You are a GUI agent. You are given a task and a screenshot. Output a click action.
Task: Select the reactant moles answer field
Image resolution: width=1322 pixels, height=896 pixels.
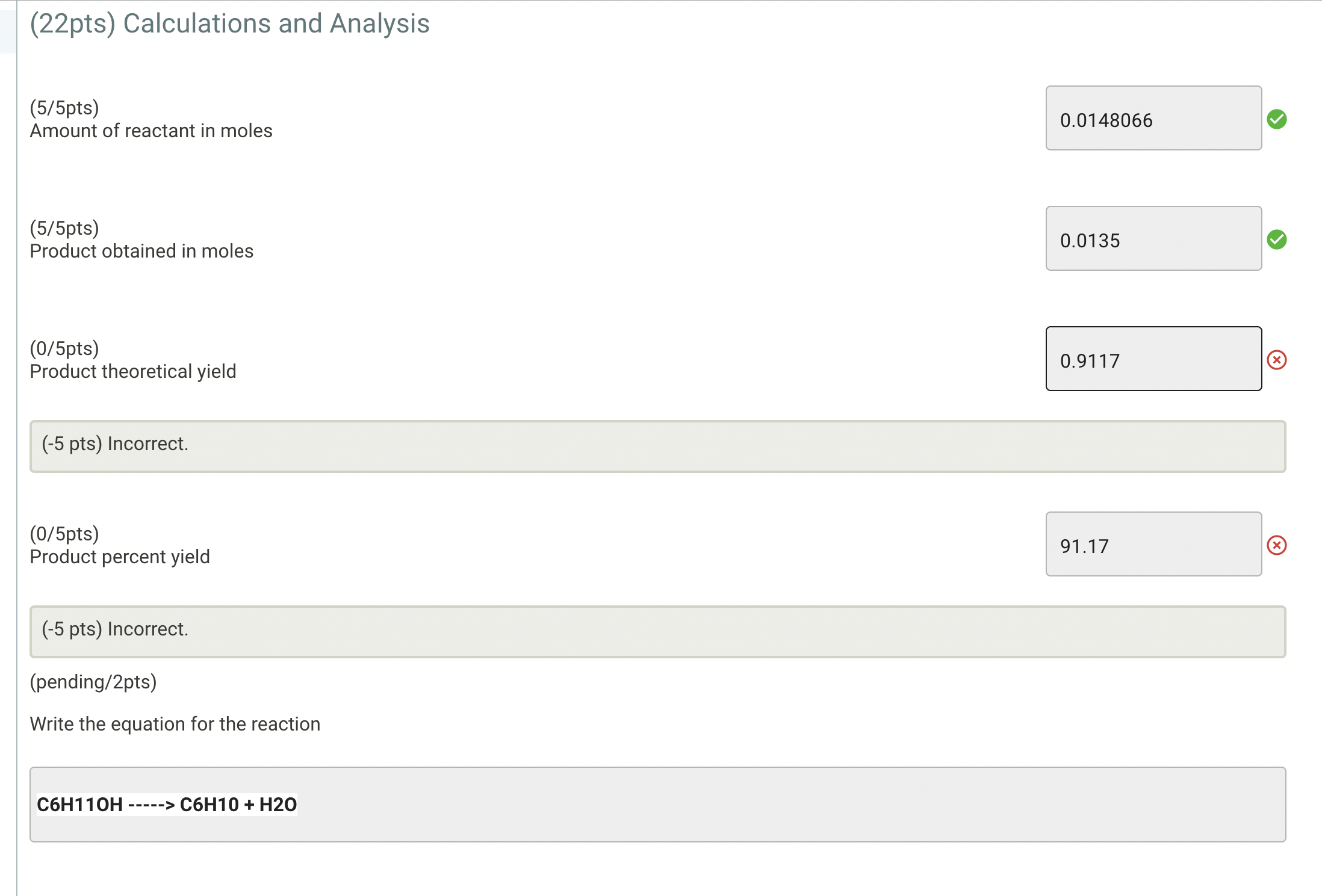1153,119
